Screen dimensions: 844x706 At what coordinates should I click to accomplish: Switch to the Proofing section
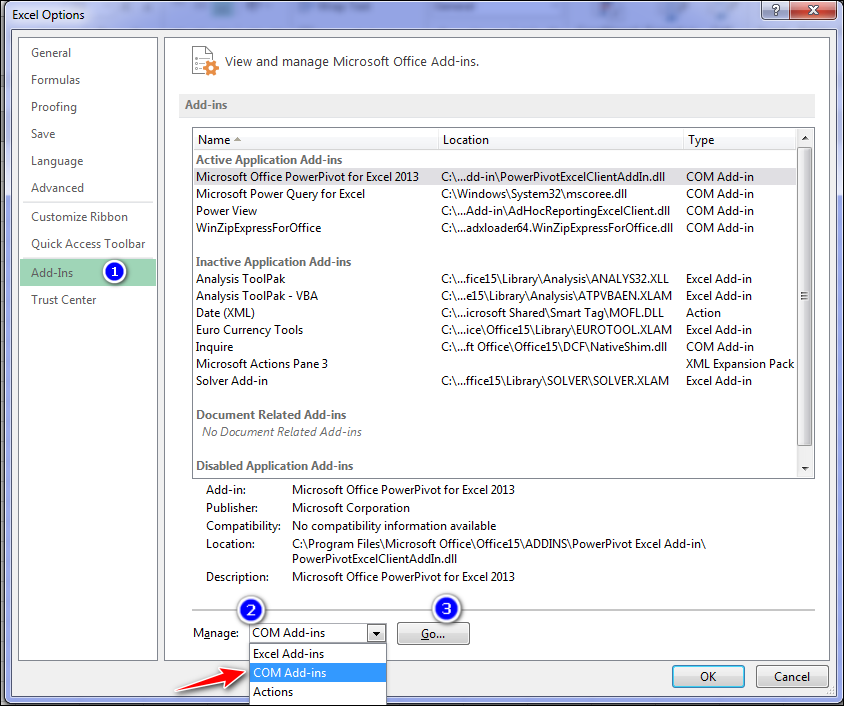[x=53, y=106]
